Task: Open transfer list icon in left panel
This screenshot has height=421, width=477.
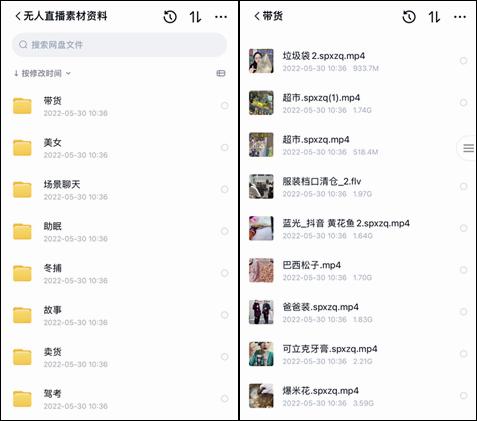Action: pos(195,17)
